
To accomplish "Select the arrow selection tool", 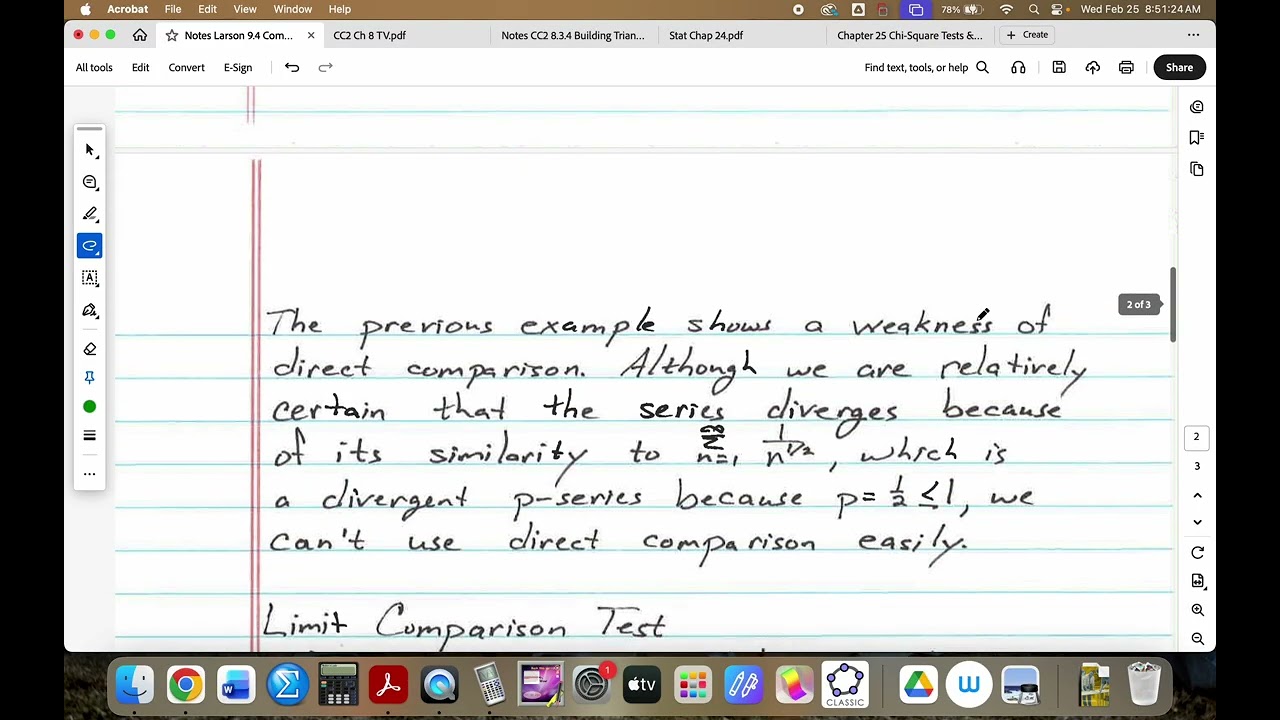I will (89, 150).
